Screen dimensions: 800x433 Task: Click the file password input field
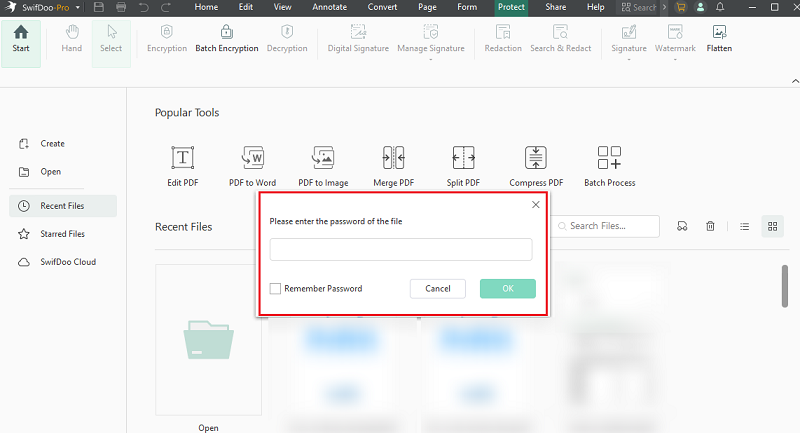click(401, 249)
